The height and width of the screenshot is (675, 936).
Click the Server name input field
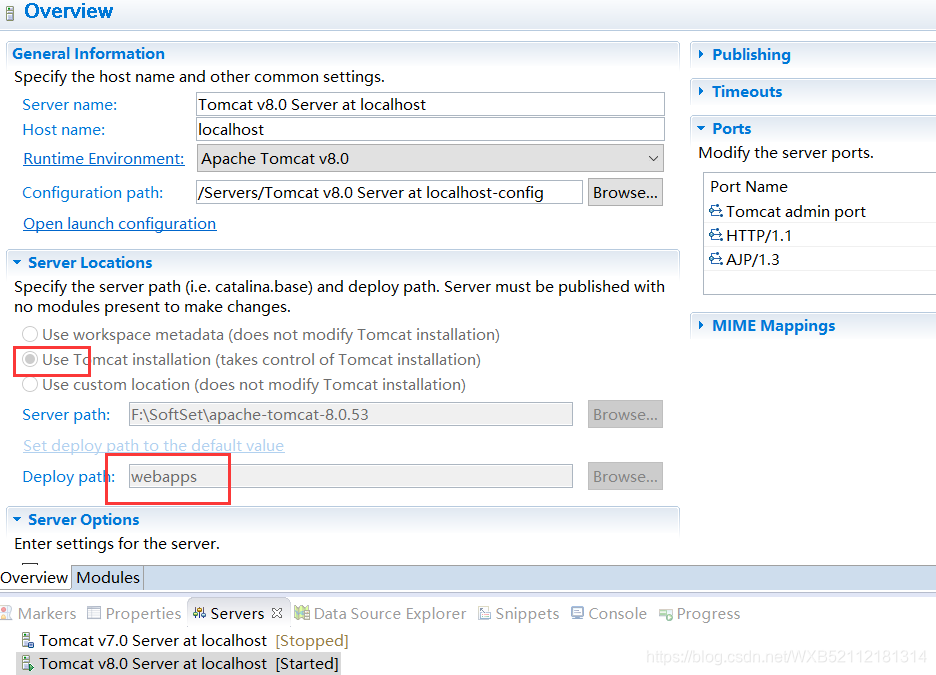430,104
